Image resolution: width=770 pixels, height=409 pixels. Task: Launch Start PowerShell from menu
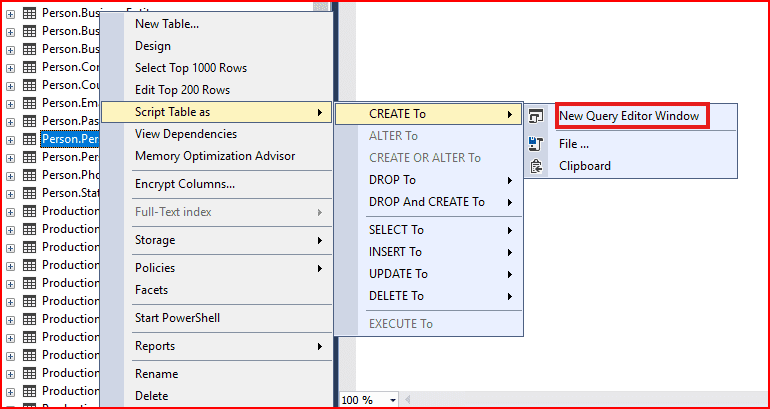pos(177,318)
